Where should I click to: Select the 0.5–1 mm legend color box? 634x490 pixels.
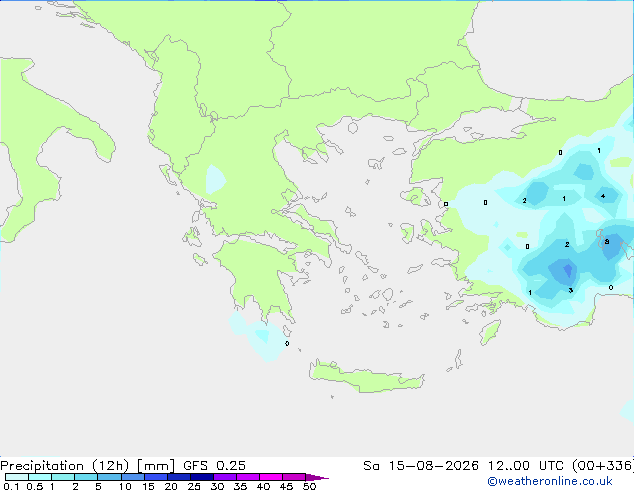point(40,477)
